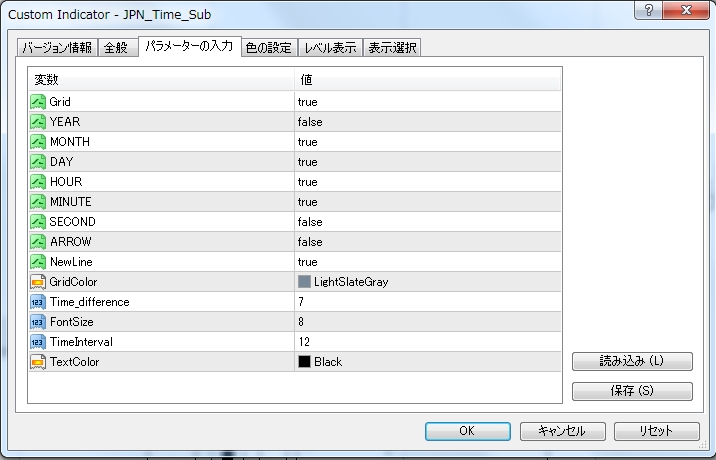Click the boolean icon beside MINUTE
This screenshot has width=716, height=460.
click(38, 201)
